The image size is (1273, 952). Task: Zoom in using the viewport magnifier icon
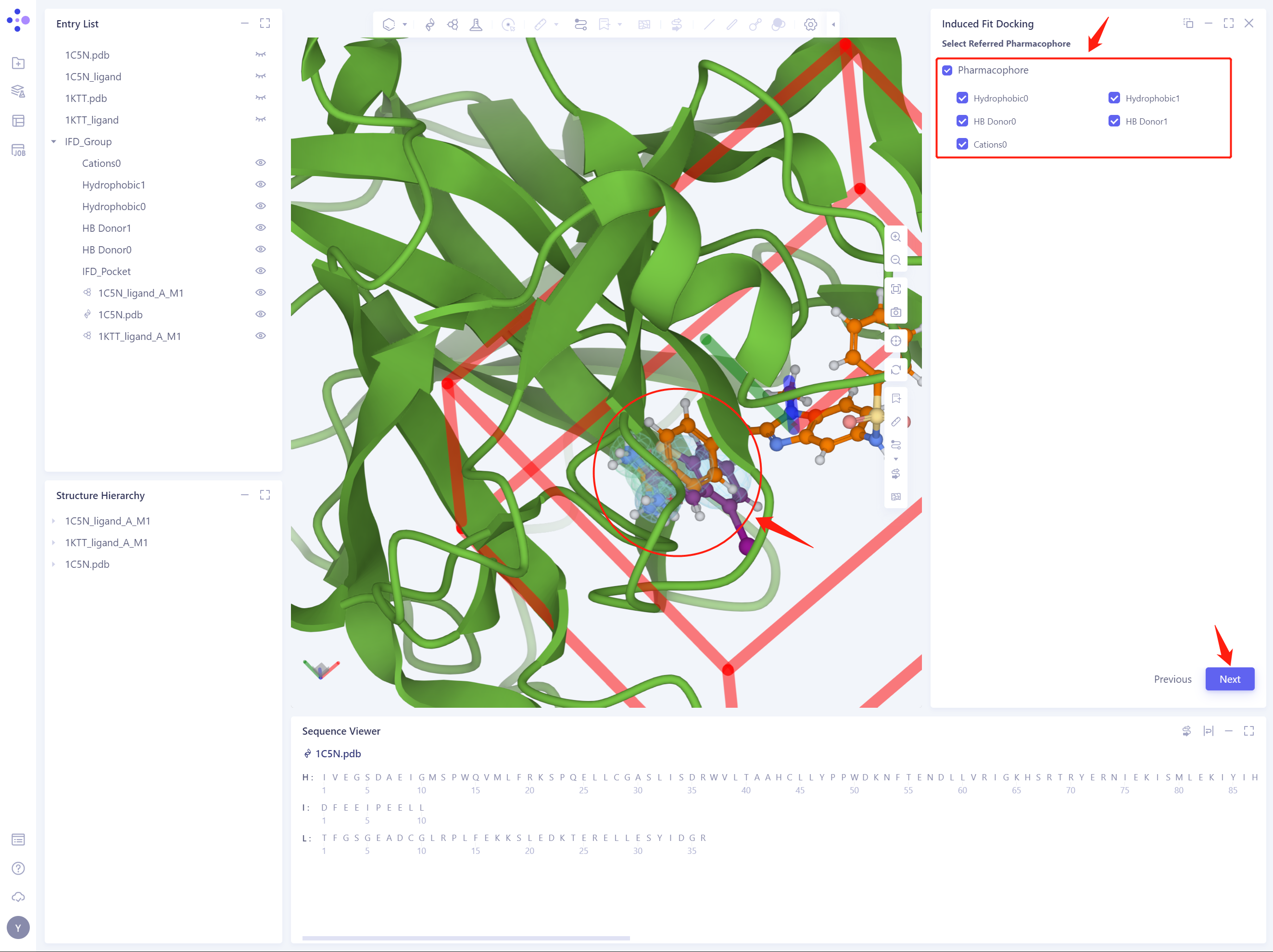896,237
